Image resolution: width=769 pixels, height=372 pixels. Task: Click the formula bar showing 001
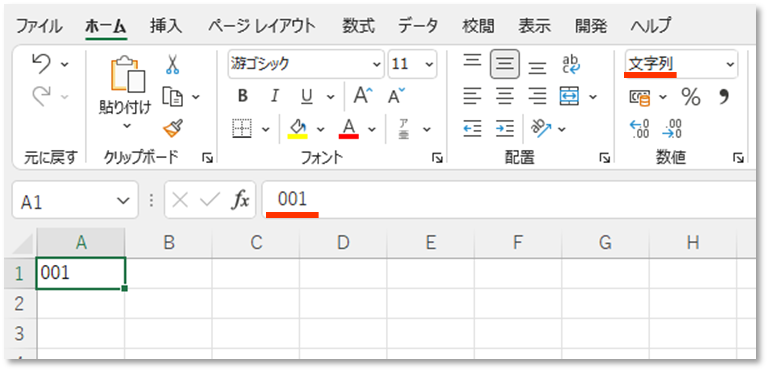(x=510, y=199)
